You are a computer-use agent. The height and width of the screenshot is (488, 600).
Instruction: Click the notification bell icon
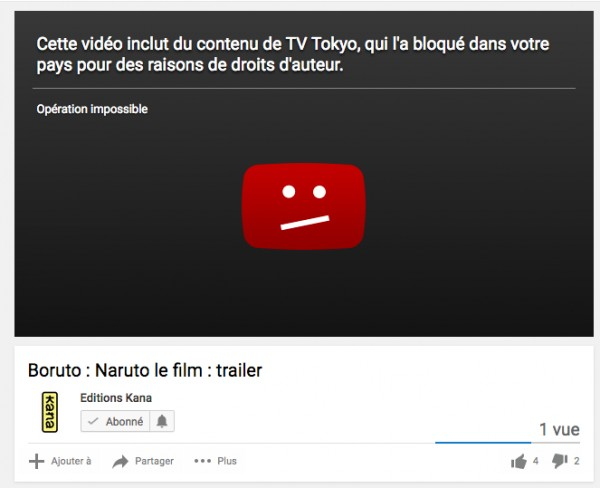pyautogui.click(x=162, y=421)
